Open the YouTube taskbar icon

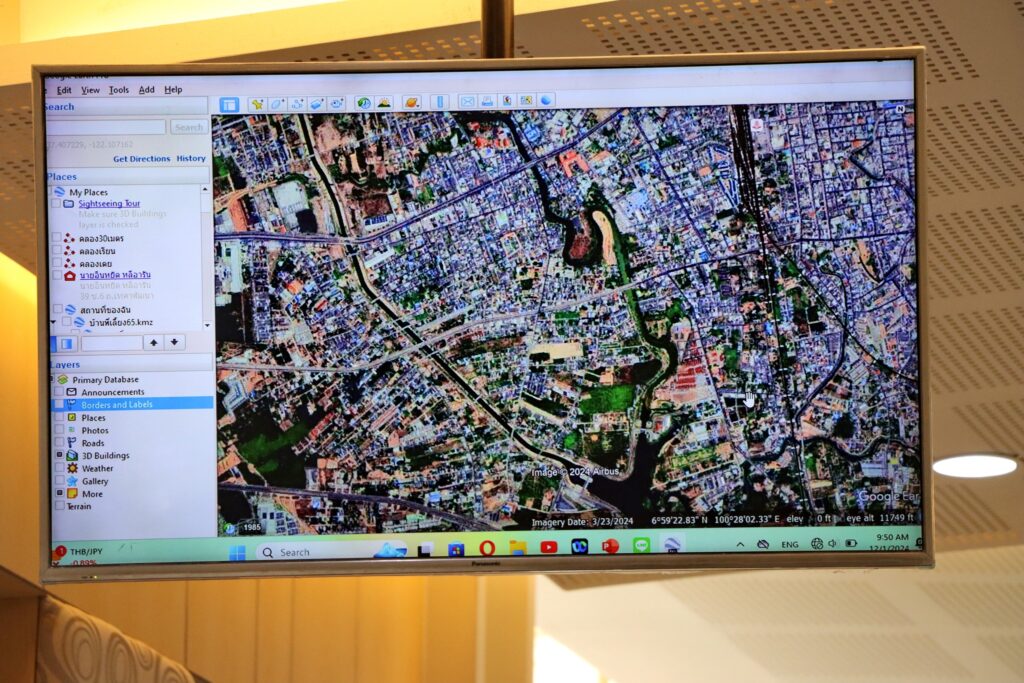coord(549,547)
